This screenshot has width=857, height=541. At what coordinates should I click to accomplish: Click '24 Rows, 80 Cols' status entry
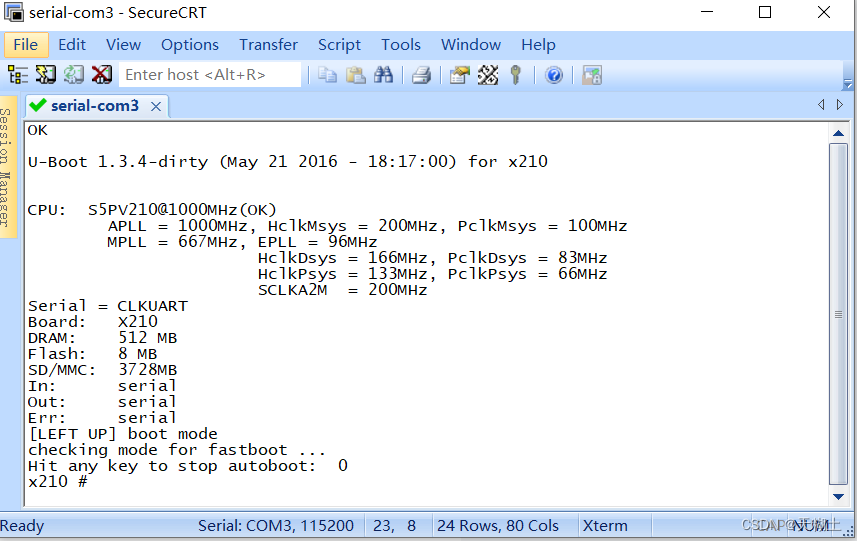[497, 526]
